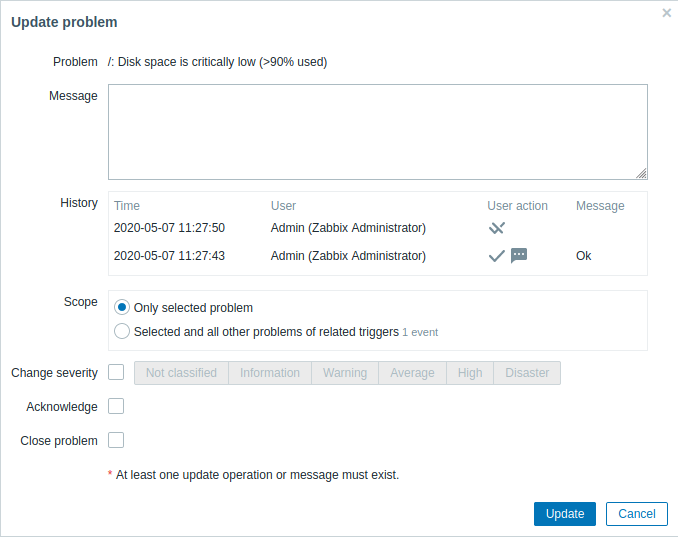The width and height of the screenshot is (678, 537).
Task: Choose Information severity level
Action: coord(270,373)
